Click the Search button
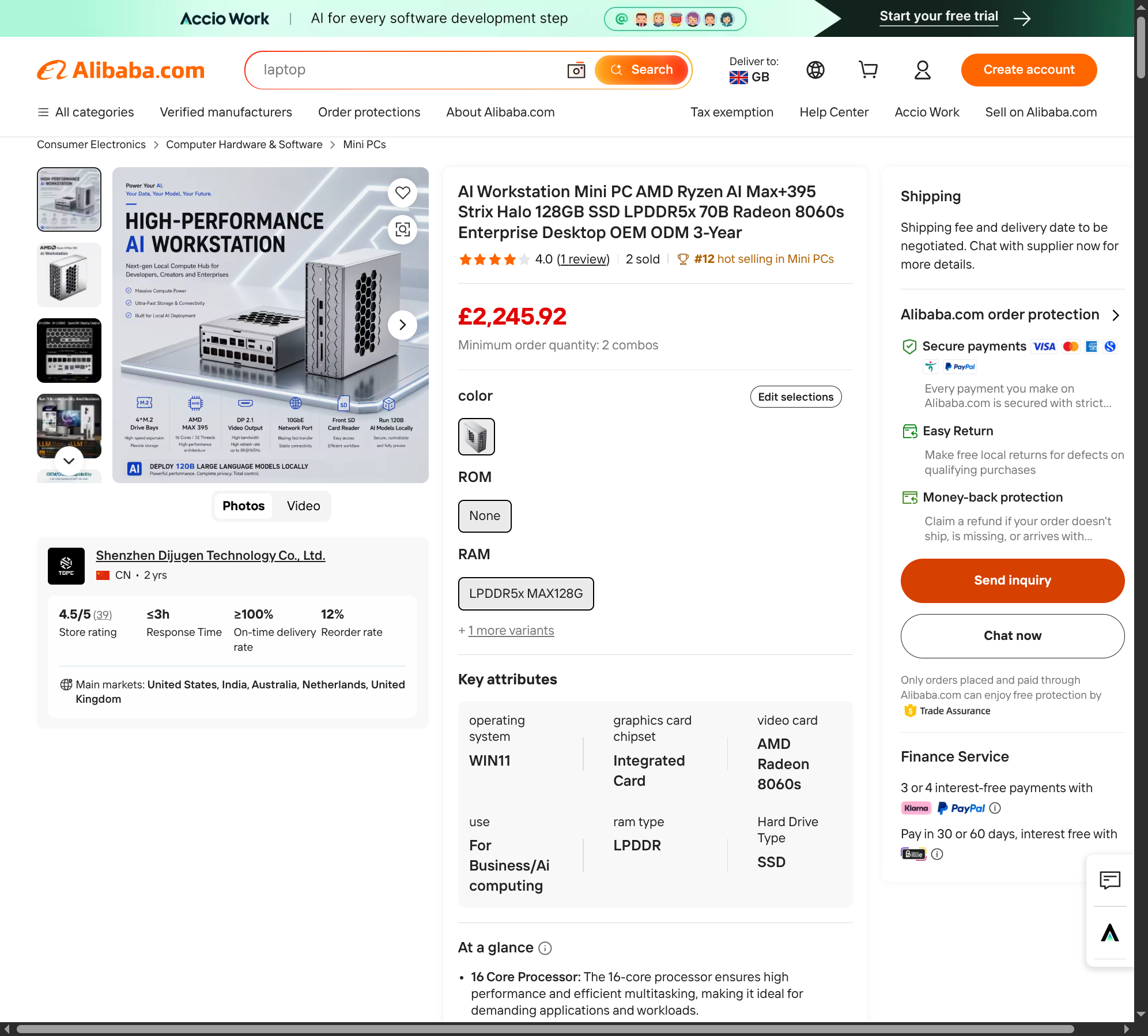This screenshot has height=1036, width=1148. tap(641, 70)
